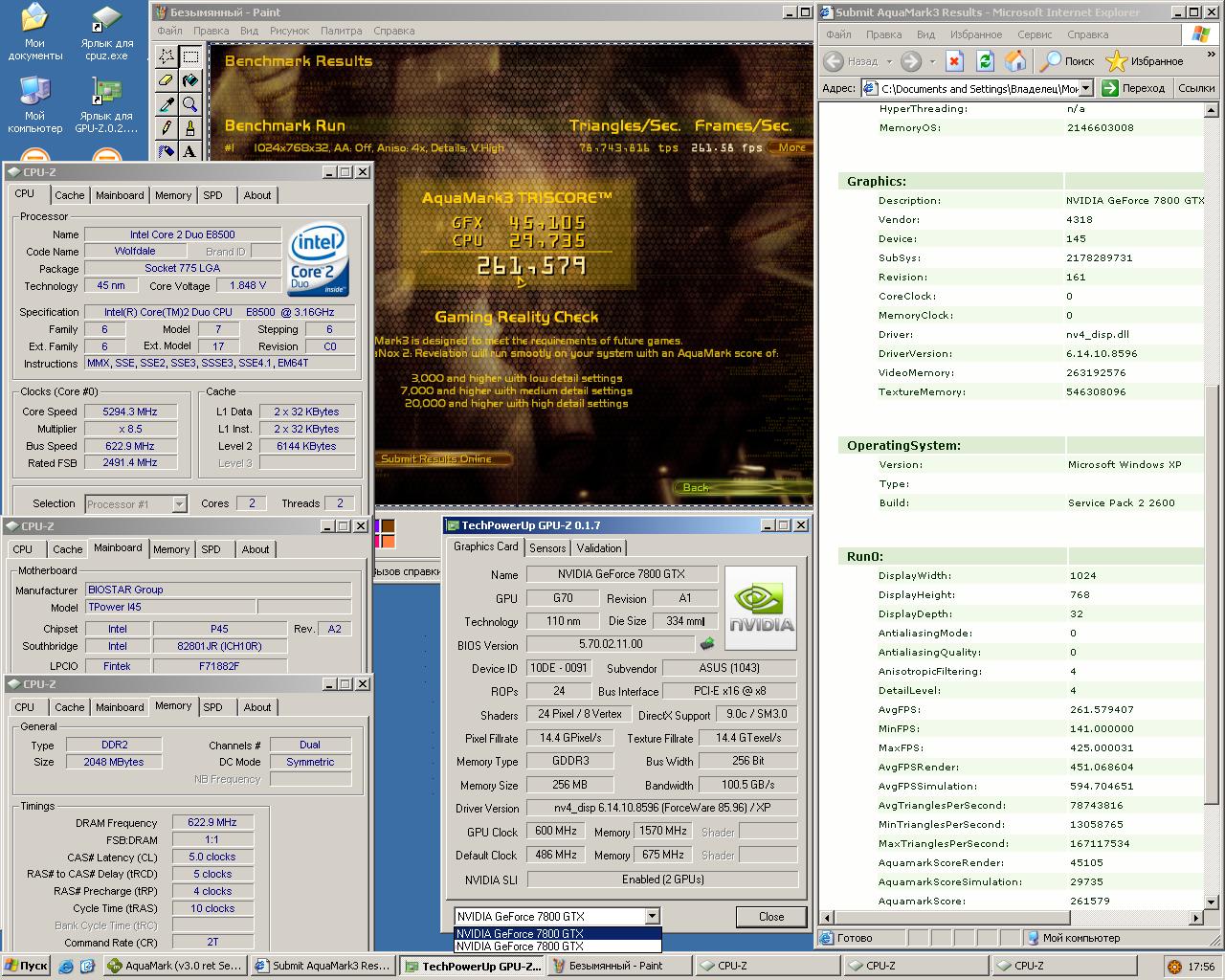Open Ссылки links toolbar in IE
The height and width of the screenshot is (980, 1225).
(1196, 88)
